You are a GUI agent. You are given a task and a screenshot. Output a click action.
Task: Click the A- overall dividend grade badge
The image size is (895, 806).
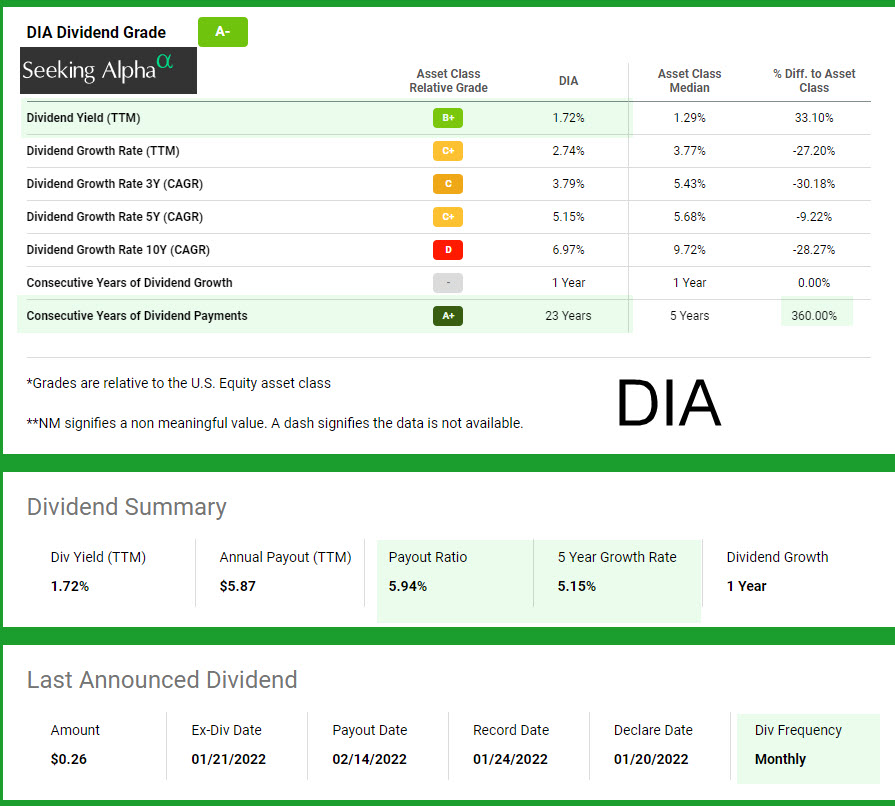222,32
